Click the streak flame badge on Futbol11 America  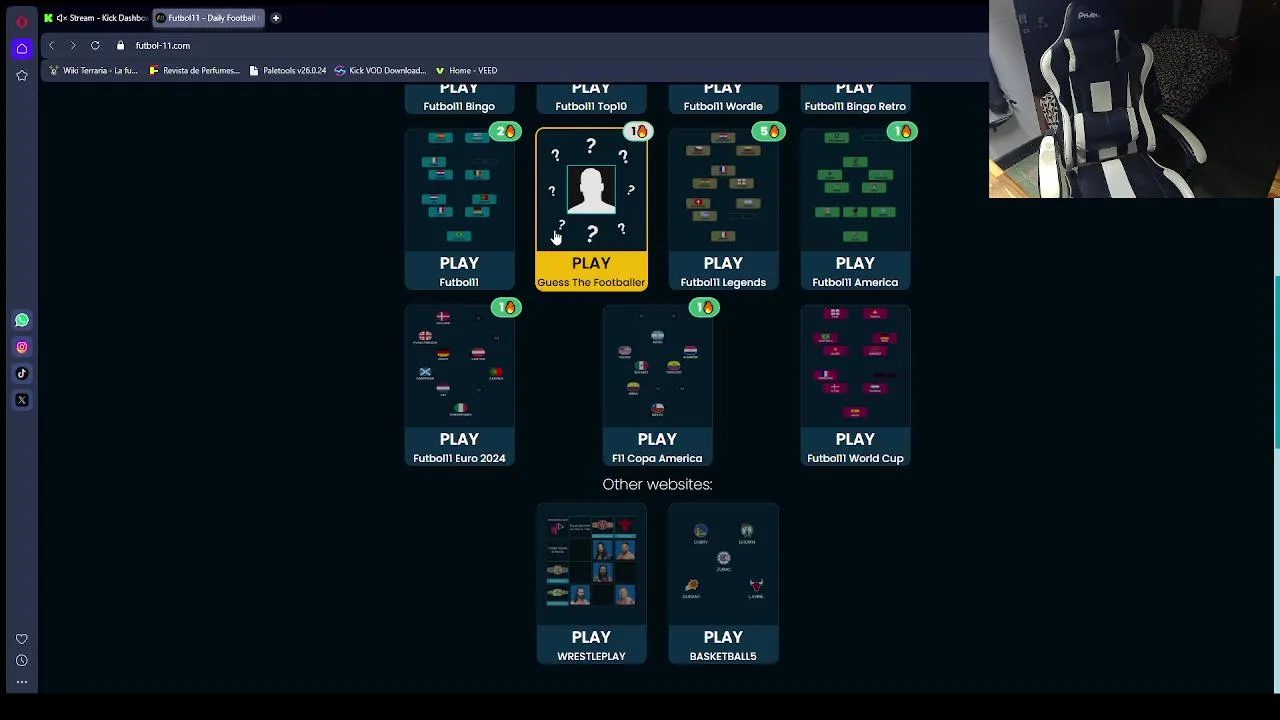902,131
